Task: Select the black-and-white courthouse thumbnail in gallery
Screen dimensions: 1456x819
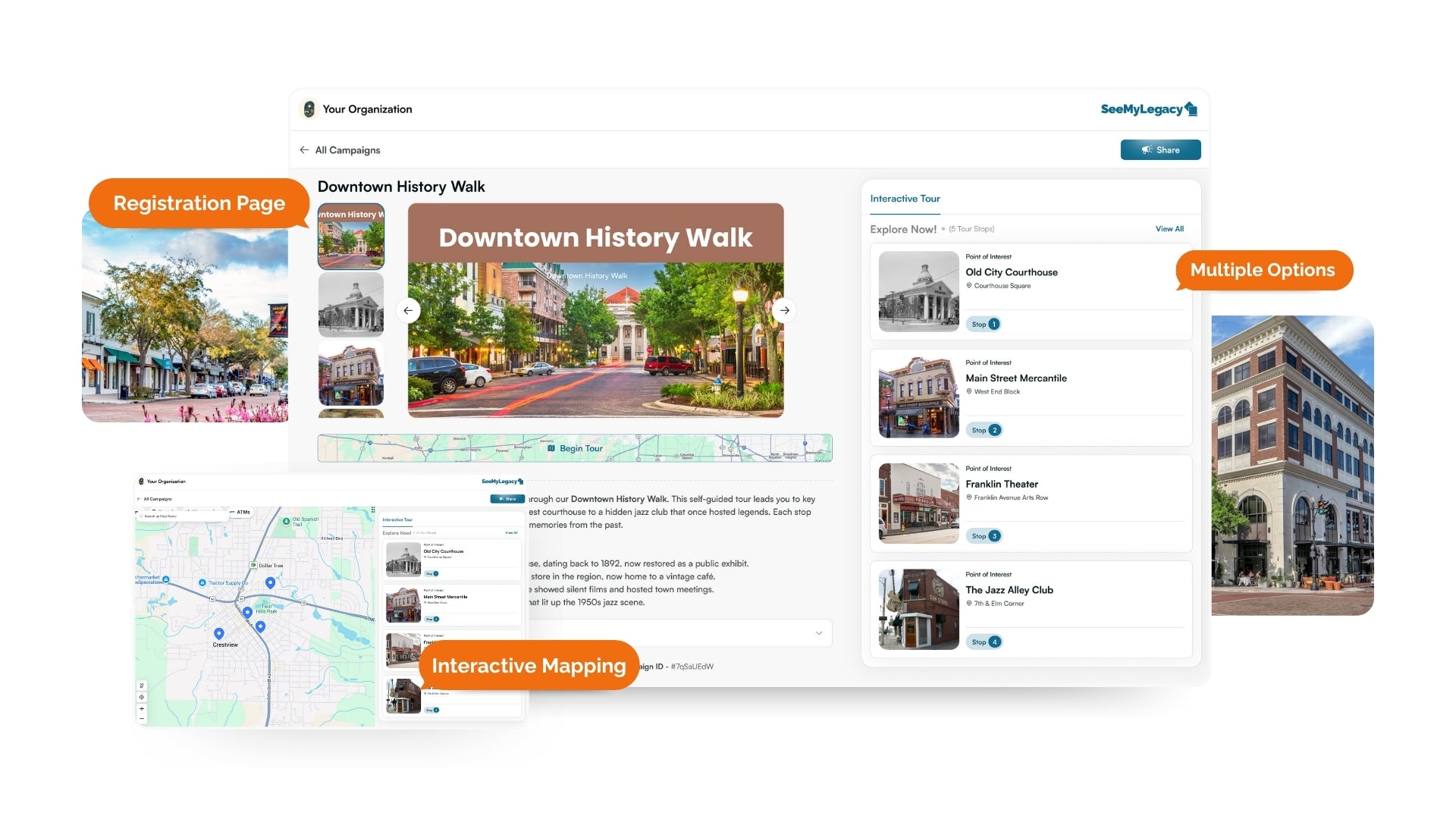Action: 351,305
